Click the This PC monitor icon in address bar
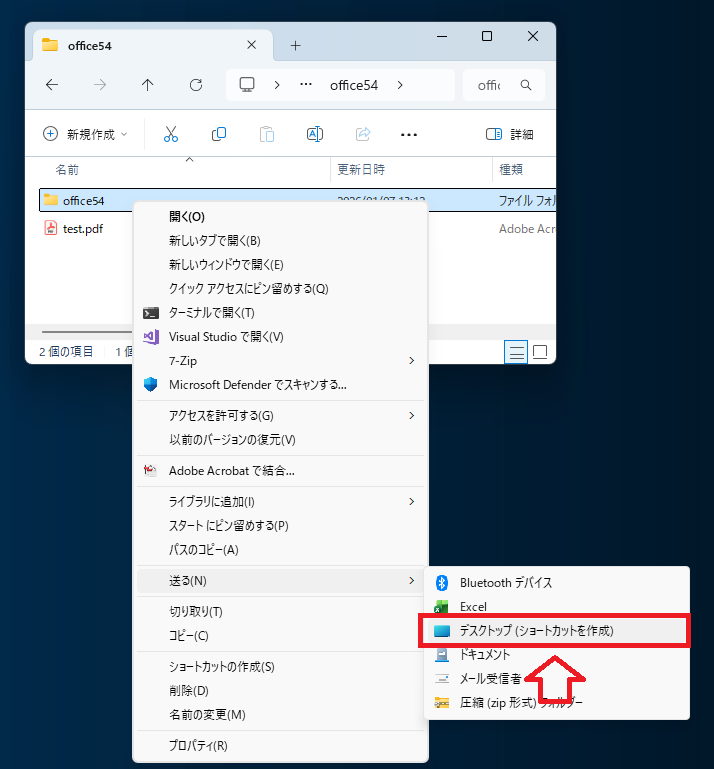 [x=247, y=85]
